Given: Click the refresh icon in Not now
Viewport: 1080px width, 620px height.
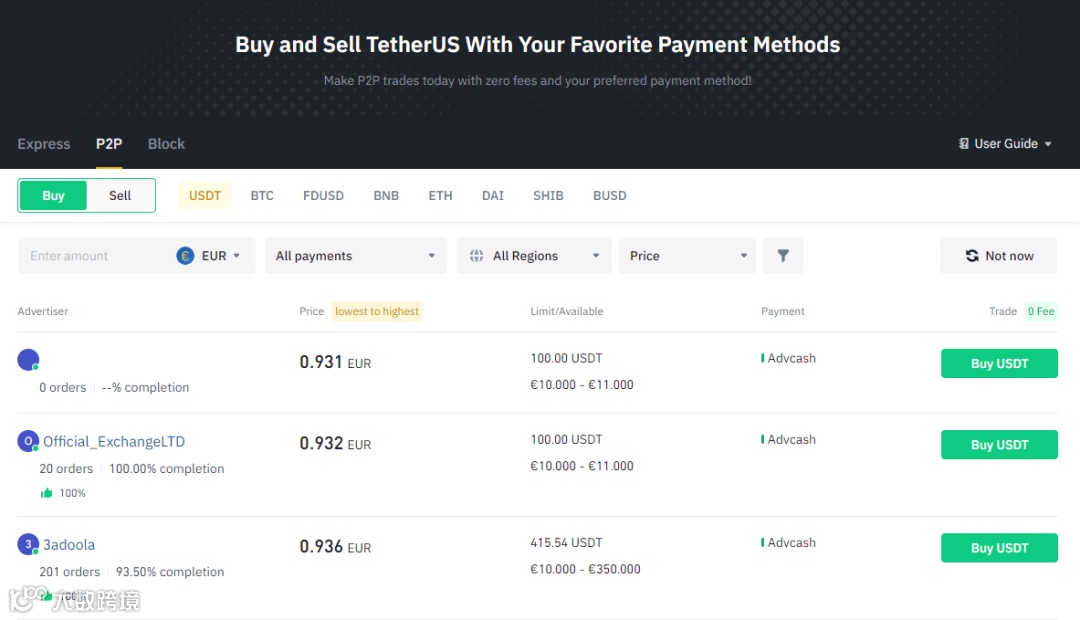Looking at the screenshot, I should coord(972,256).
